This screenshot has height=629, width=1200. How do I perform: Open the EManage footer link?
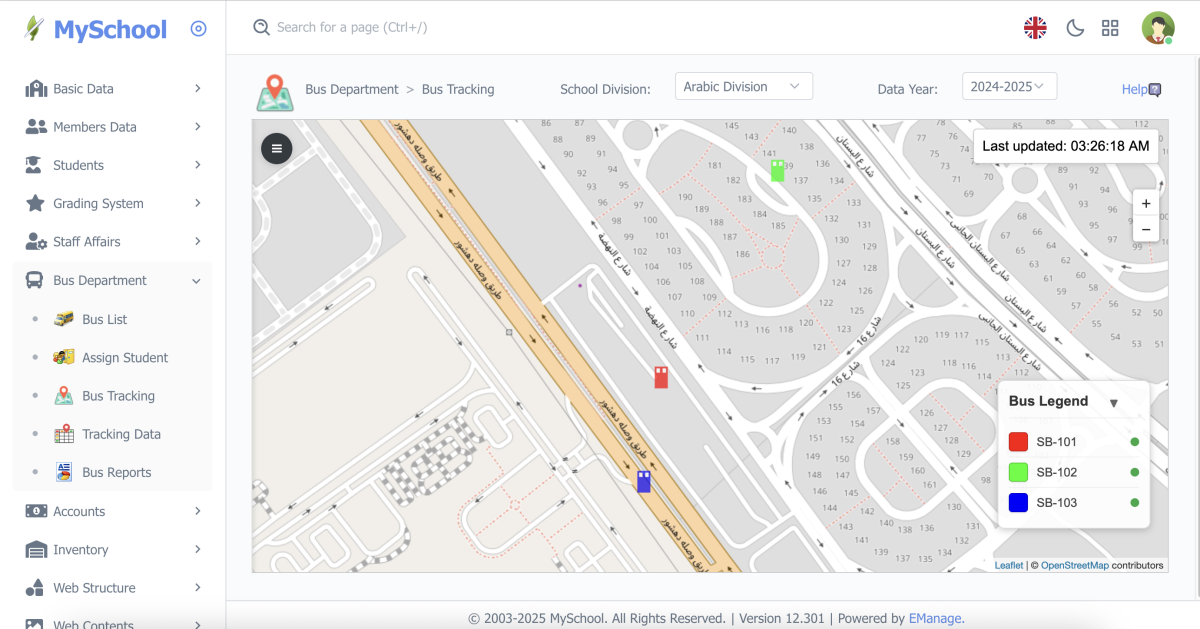(936, 618)
